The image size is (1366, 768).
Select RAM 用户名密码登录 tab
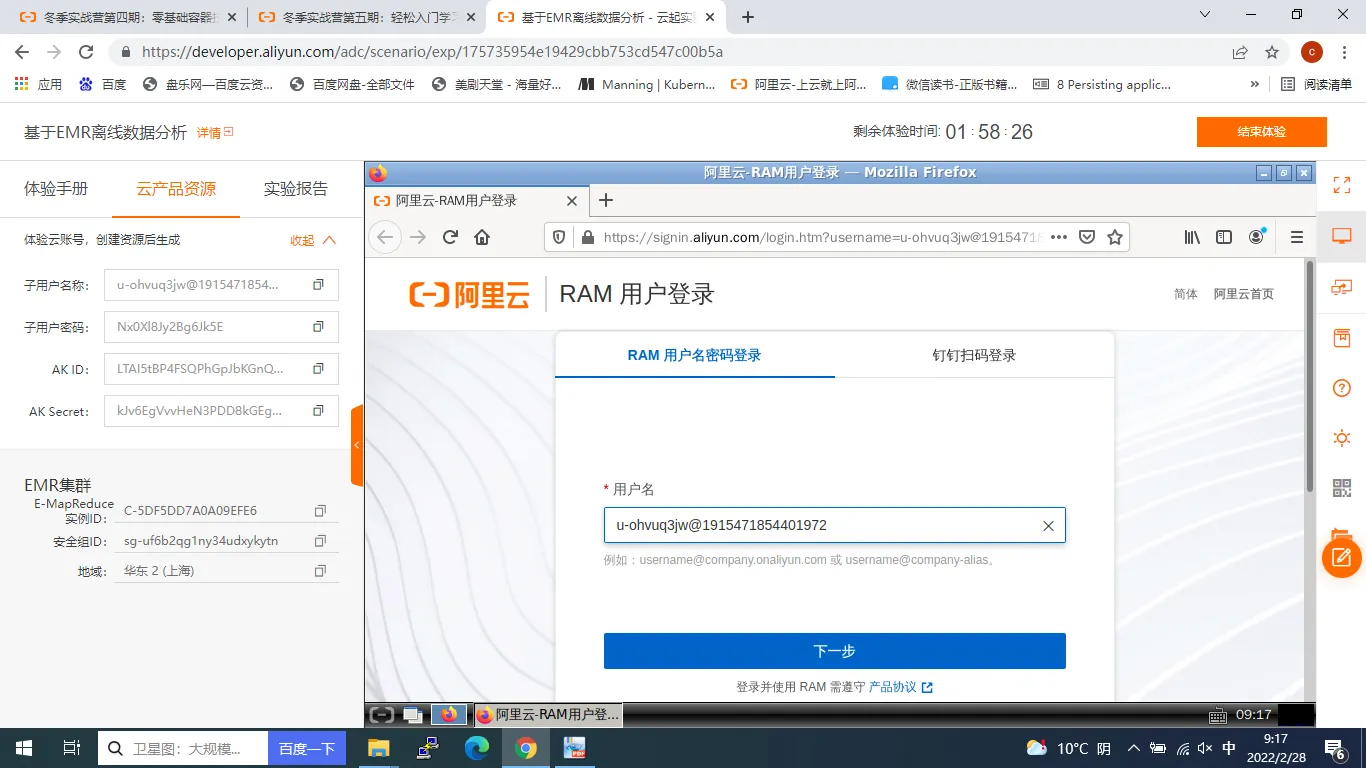[x=694, y=355]
